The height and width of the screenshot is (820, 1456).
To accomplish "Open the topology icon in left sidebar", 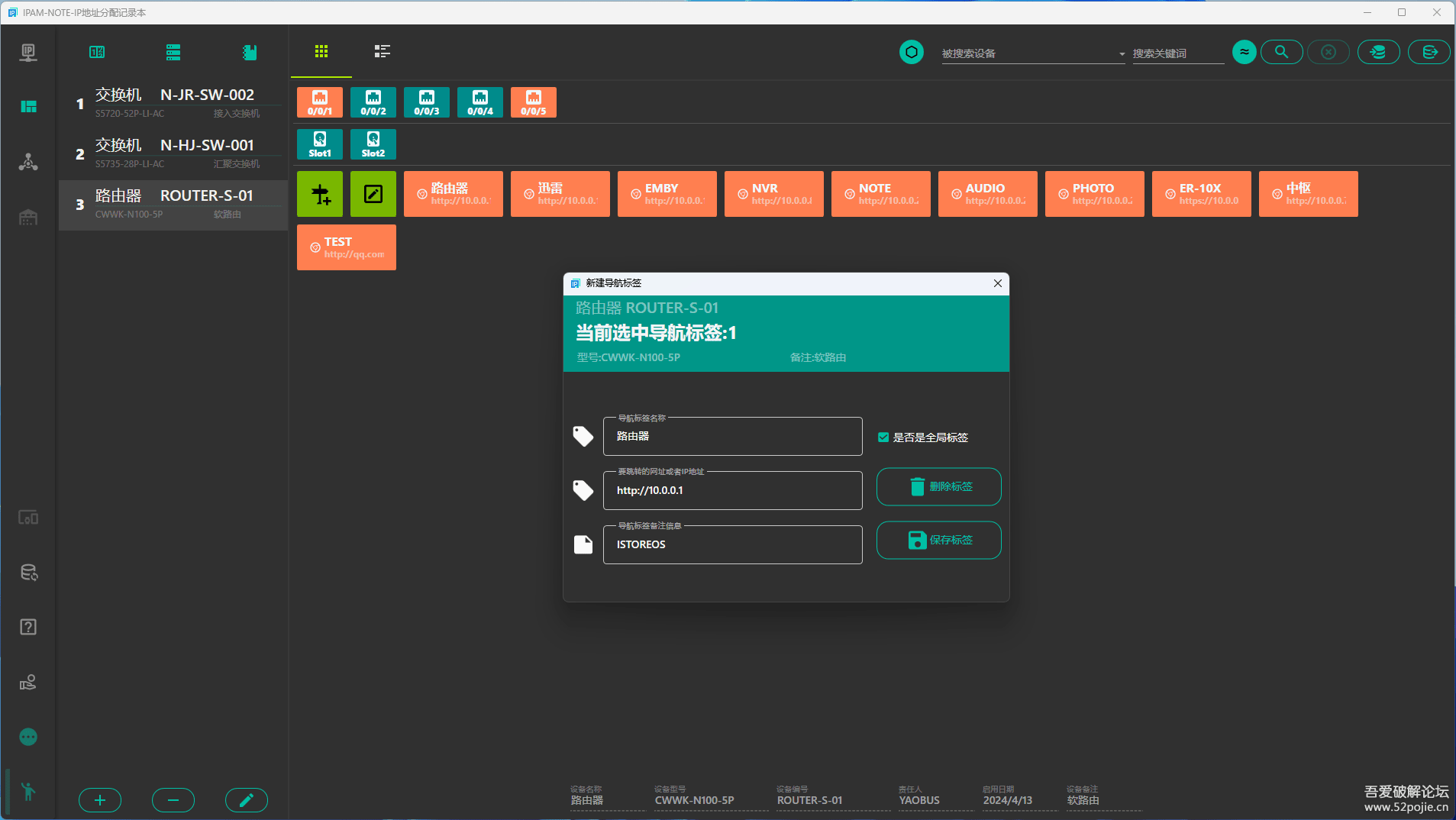I will pos(28,162).
